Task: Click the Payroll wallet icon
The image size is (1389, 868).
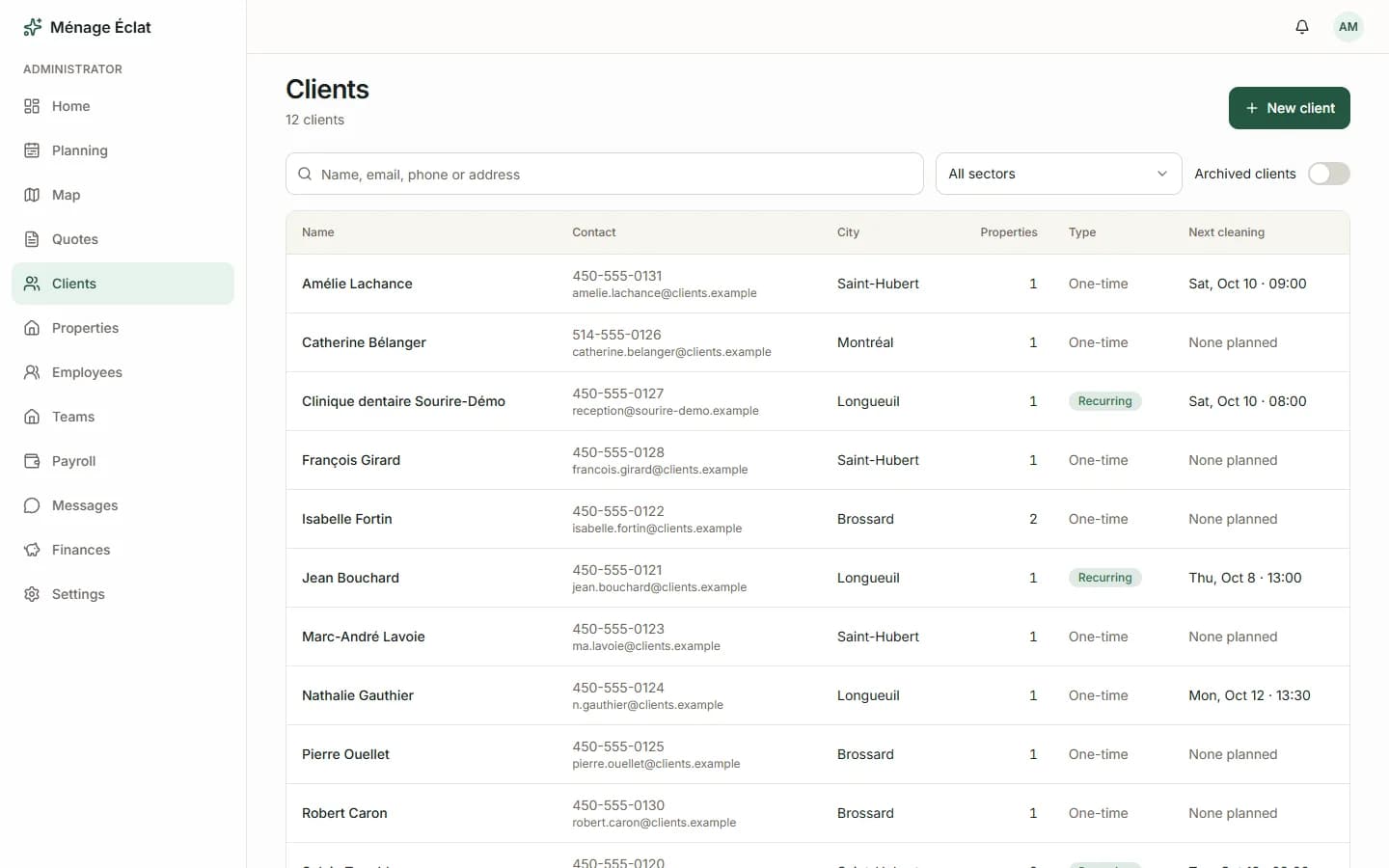Action: point(32,461)
